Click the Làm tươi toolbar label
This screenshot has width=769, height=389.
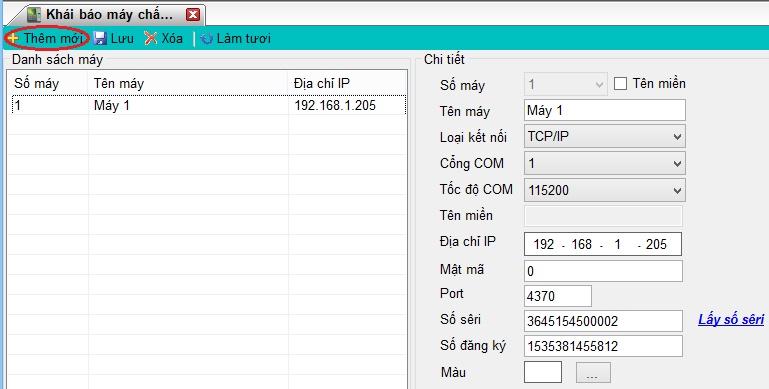pos(243,38)
